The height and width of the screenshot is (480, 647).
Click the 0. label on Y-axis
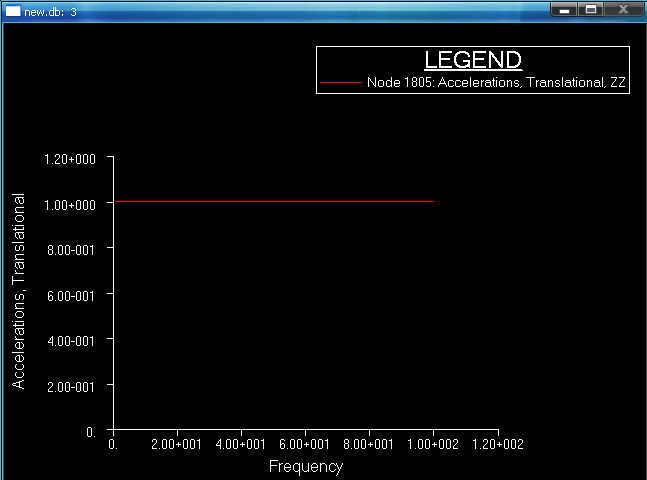point(91,432)
